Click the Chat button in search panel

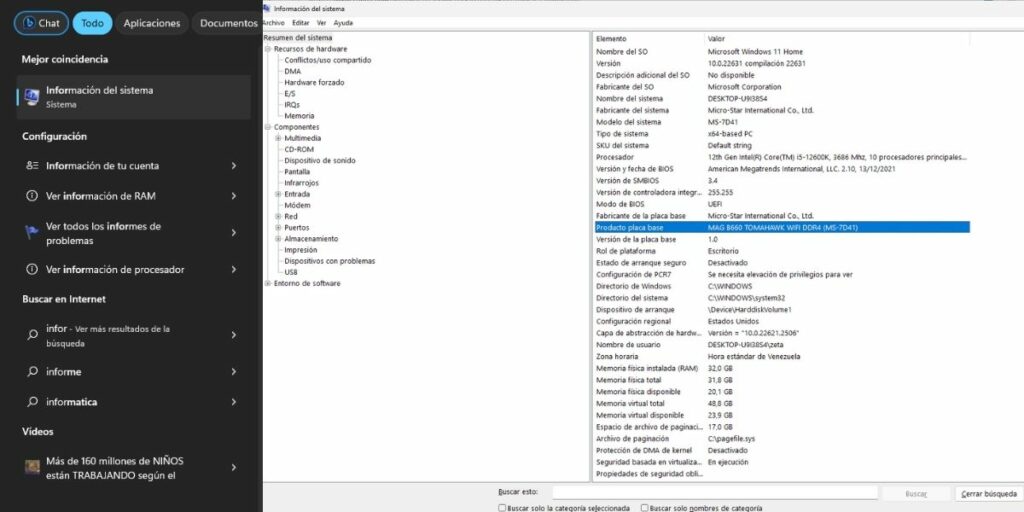(x=42, y=23)
